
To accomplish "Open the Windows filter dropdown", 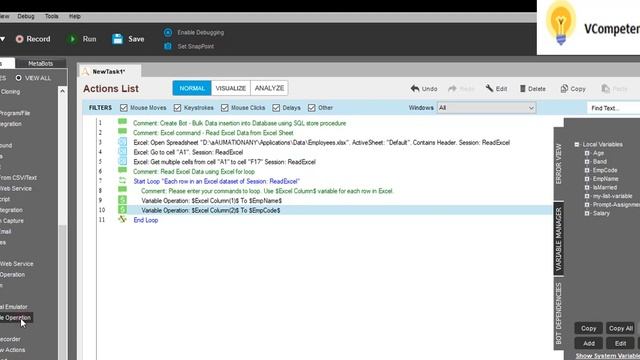I will click(486, 108).
